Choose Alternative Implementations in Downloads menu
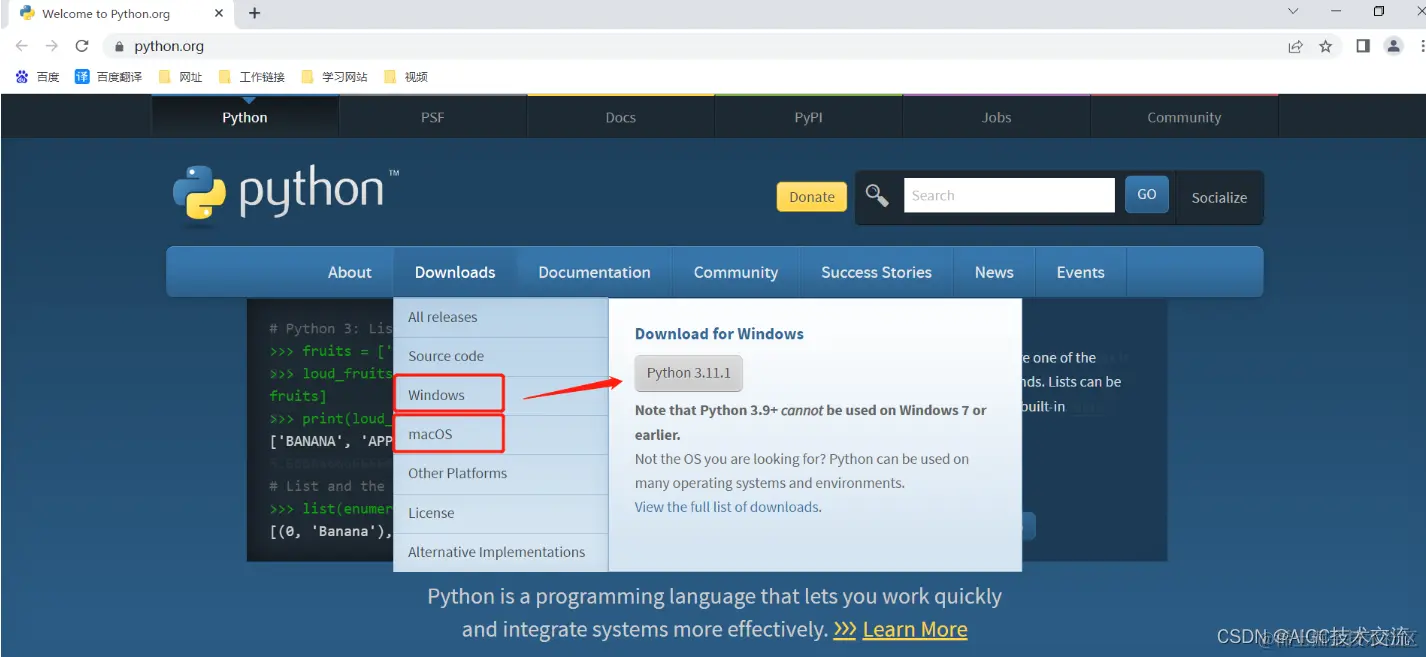 tap(501, 552)
